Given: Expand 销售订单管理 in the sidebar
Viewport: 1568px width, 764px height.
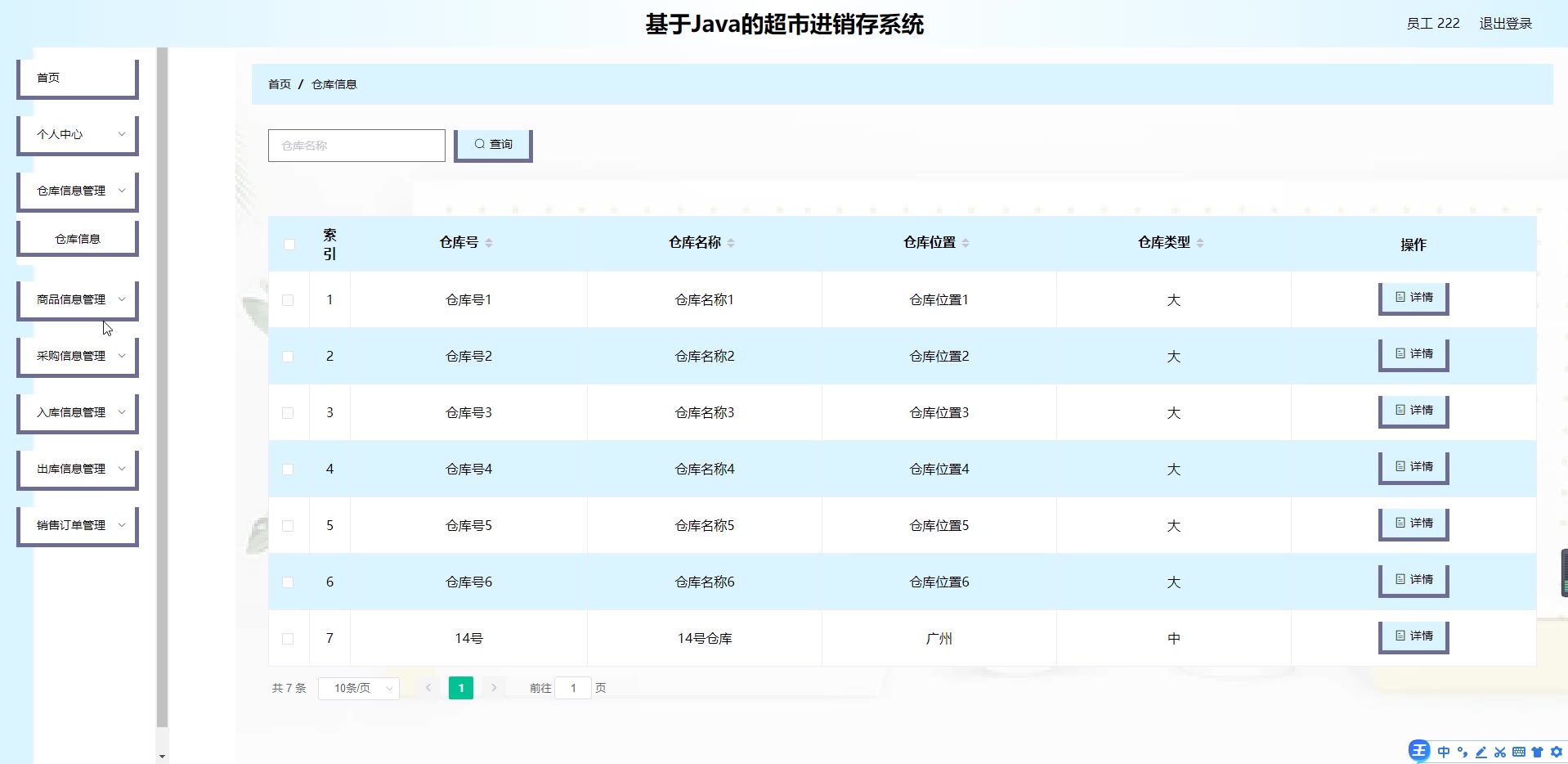Looking at the screenshot, I should (78, 525).
